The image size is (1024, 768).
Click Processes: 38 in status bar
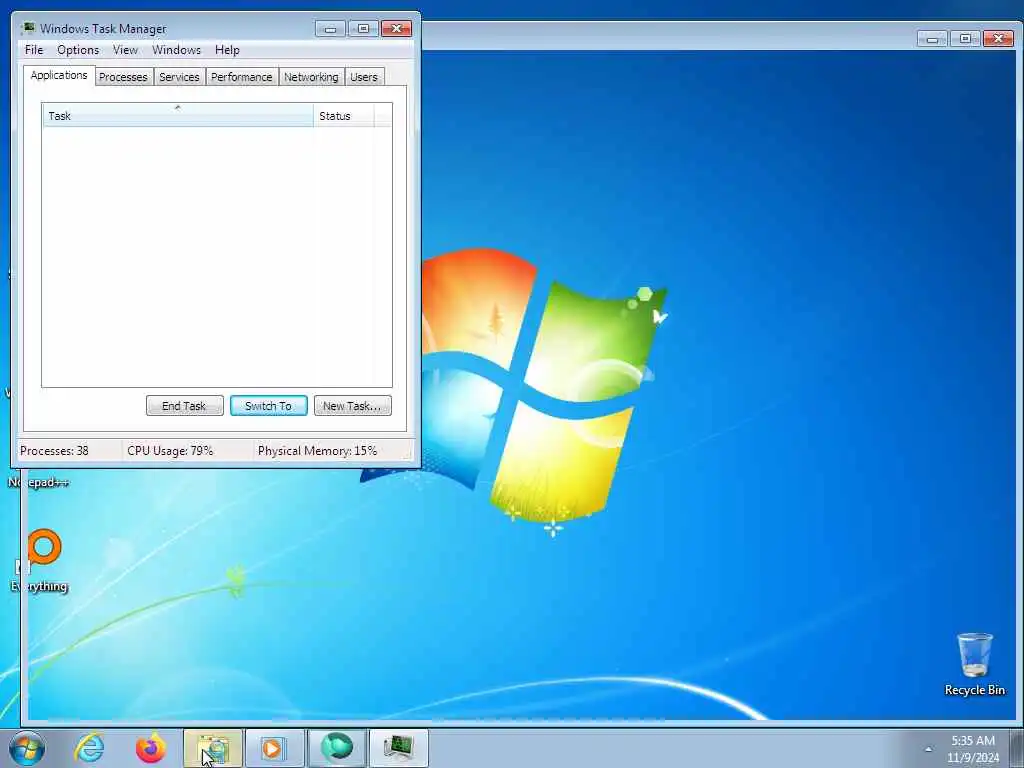click(x=54, y=451)
